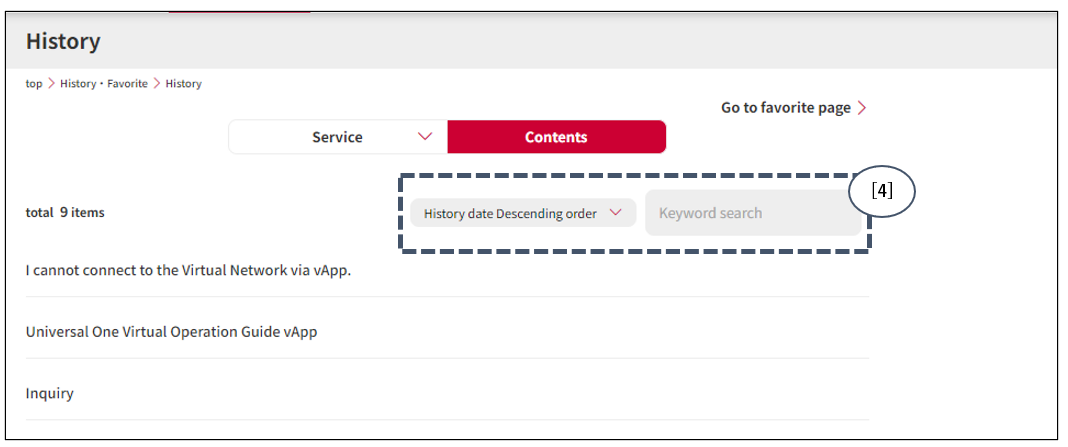The width and height of the screenshot is (1068, 447).
Task: Click the total 9 items label
Action: (65, 213)
